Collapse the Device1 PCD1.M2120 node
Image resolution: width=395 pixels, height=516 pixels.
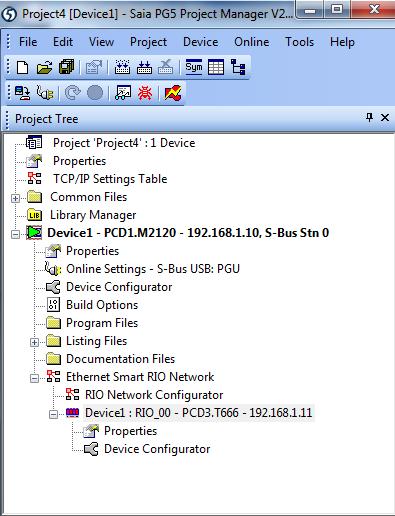(15, 234)
